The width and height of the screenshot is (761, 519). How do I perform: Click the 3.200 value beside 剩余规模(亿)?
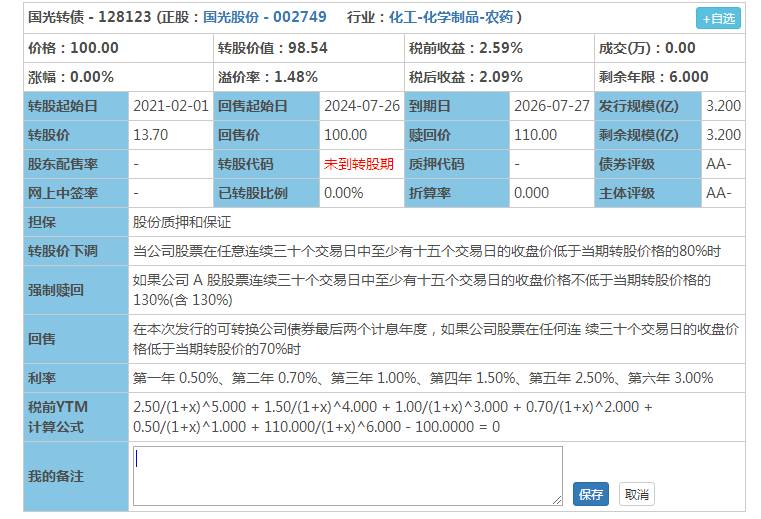coord(723,135)
